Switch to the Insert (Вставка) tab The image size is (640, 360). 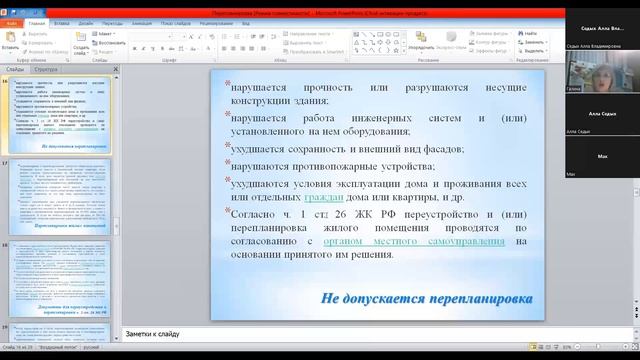point(62,23)
